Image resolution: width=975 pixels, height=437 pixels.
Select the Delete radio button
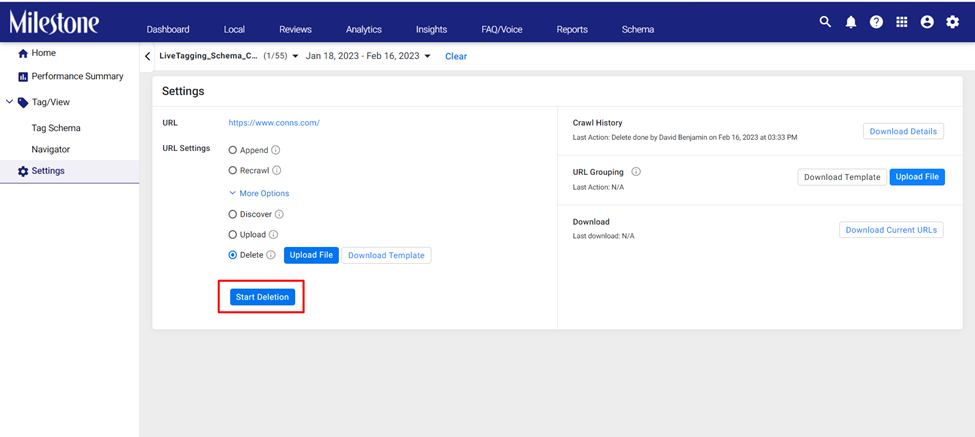pos(233,255)
